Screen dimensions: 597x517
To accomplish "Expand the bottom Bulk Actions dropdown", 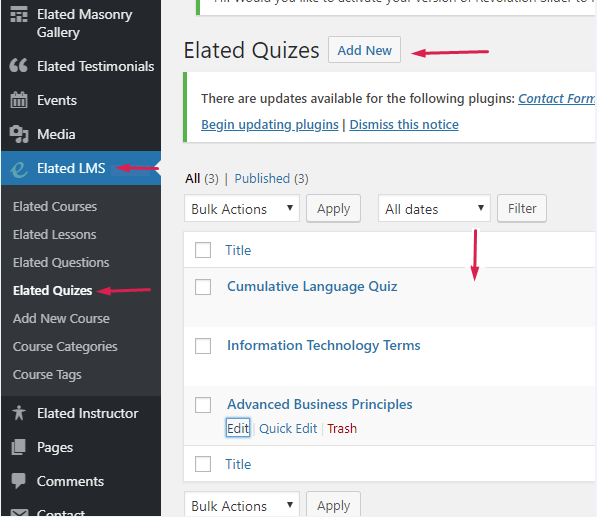I will [x=242, y=505].
